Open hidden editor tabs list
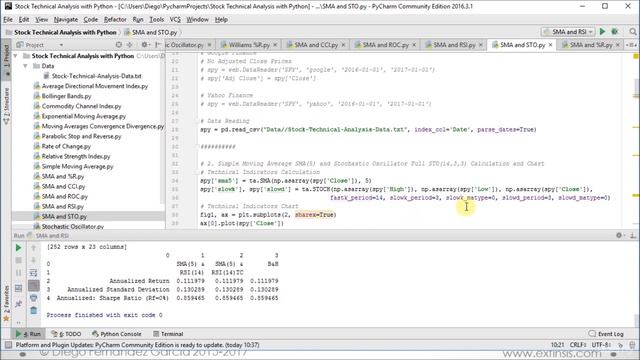This screenshot has width=640, height=360. [x=631, y=45]
